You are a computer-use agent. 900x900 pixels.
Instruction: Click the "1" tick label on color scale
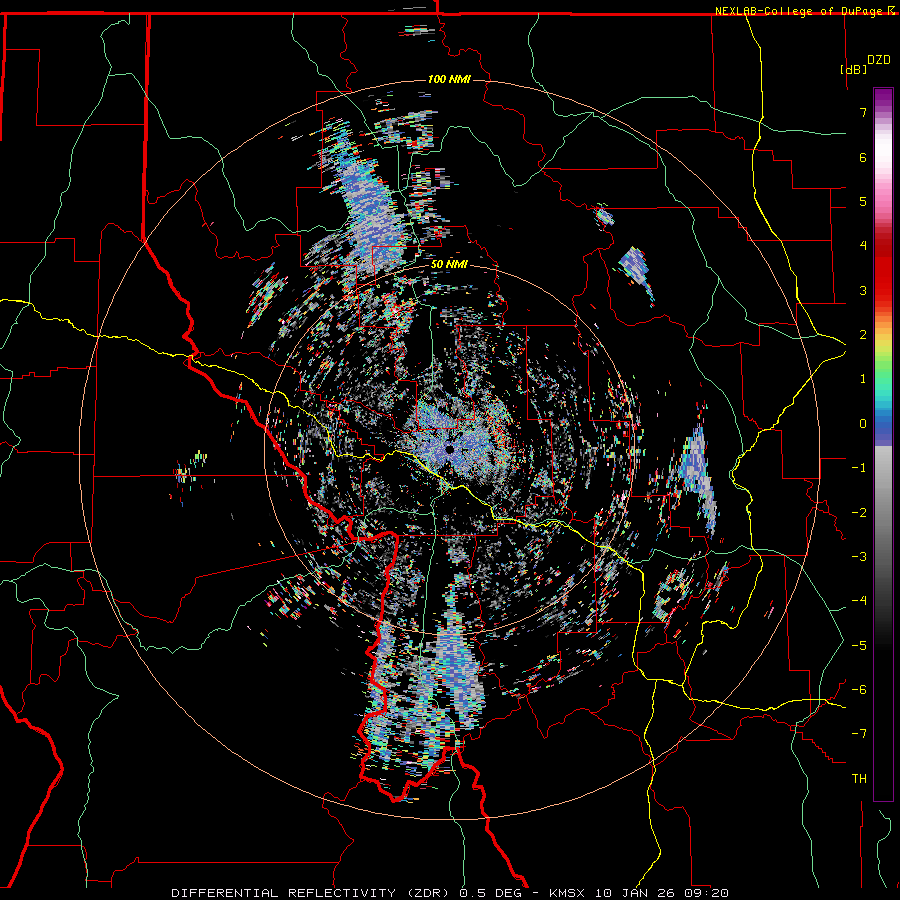point(863,379)
